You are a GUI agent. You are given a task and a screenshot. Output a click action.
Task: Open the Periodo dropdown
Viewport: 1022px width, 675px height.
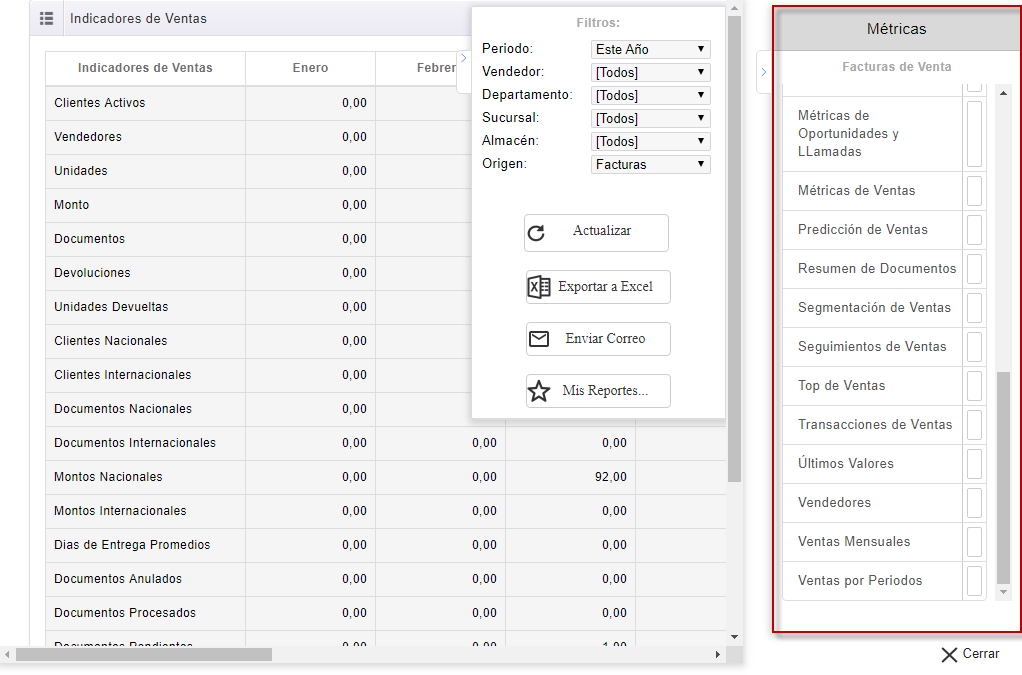(x=651, y=49)
